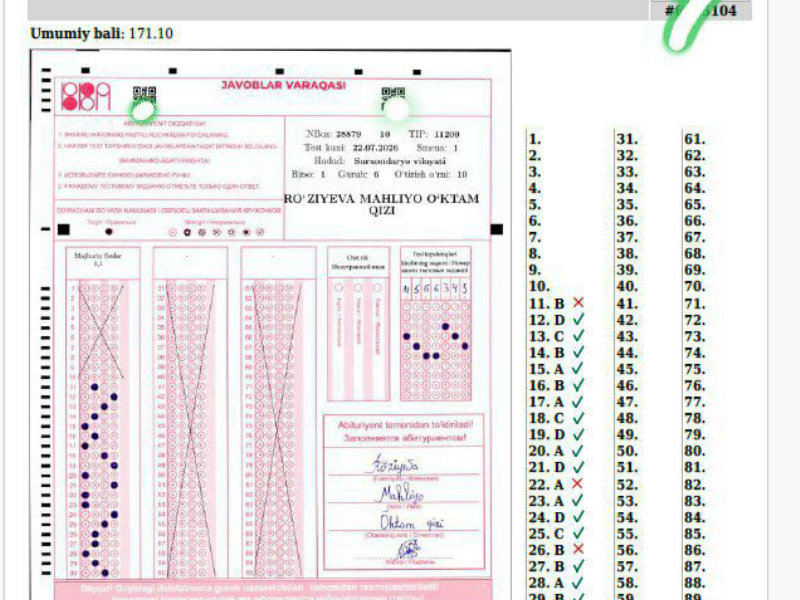Click the handwritten test booklet number boxes
Viewport: 800px width, 600px height.
point(435,289)
